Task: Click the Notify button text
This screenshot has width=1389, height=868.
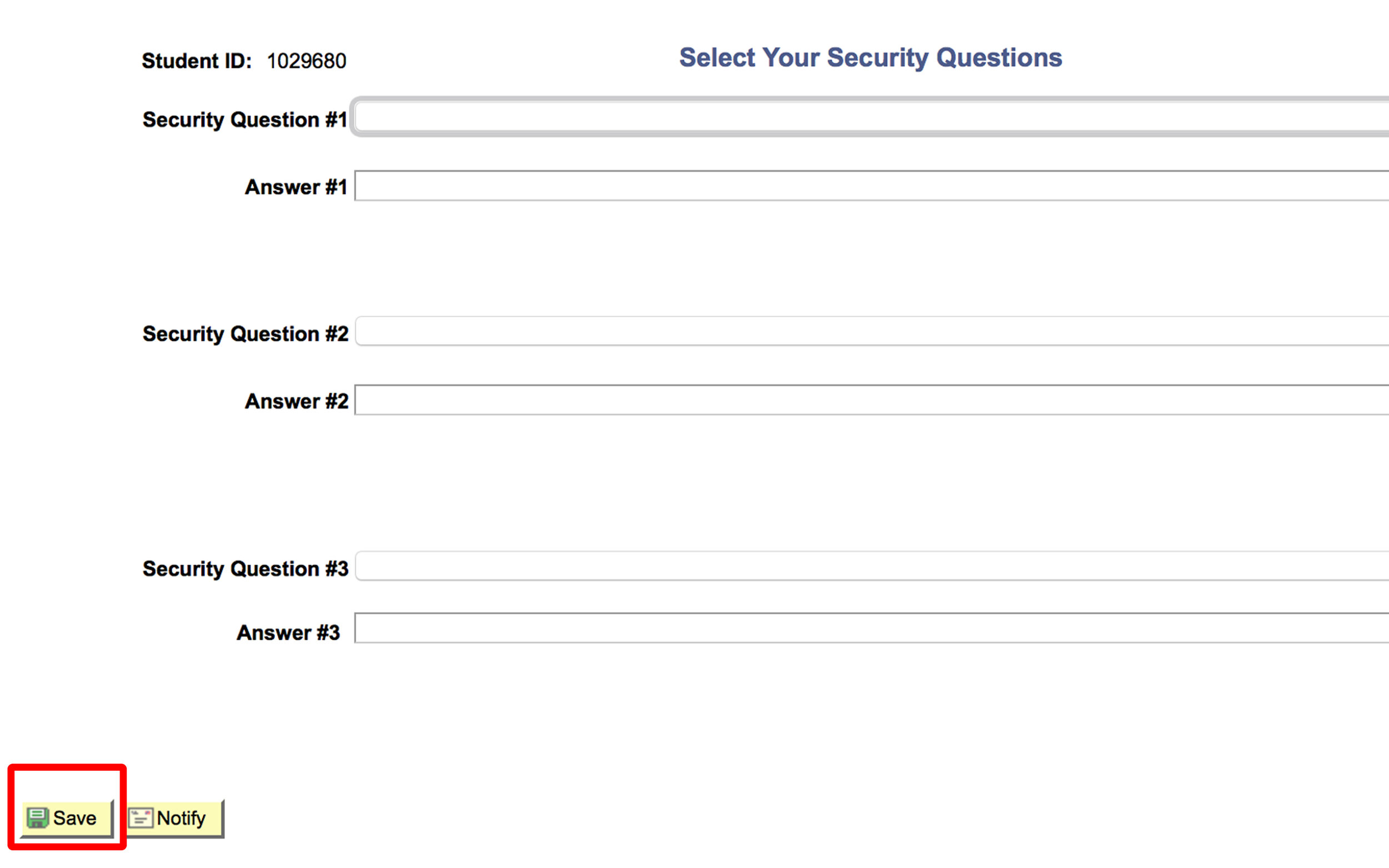Action: pos(181,818)
